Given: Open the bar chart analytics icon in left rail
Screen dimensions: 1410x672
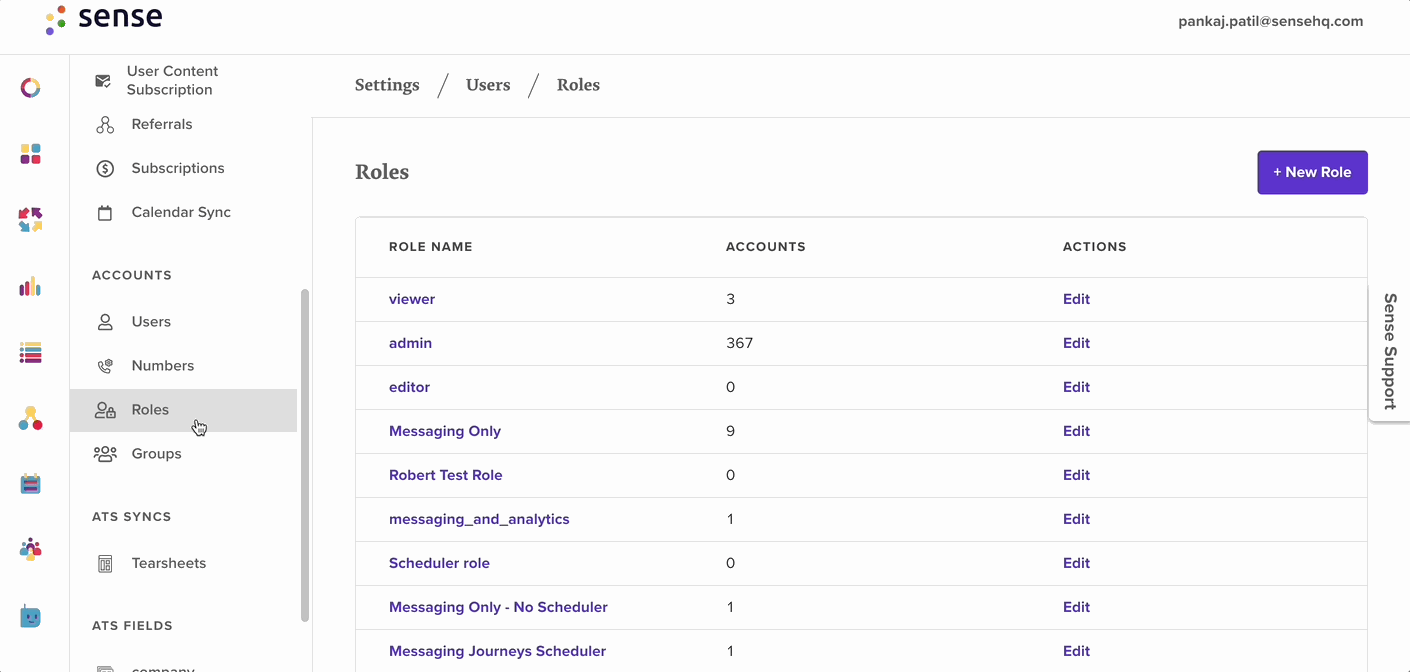Looking at the screenshot, I should (30, 287).
